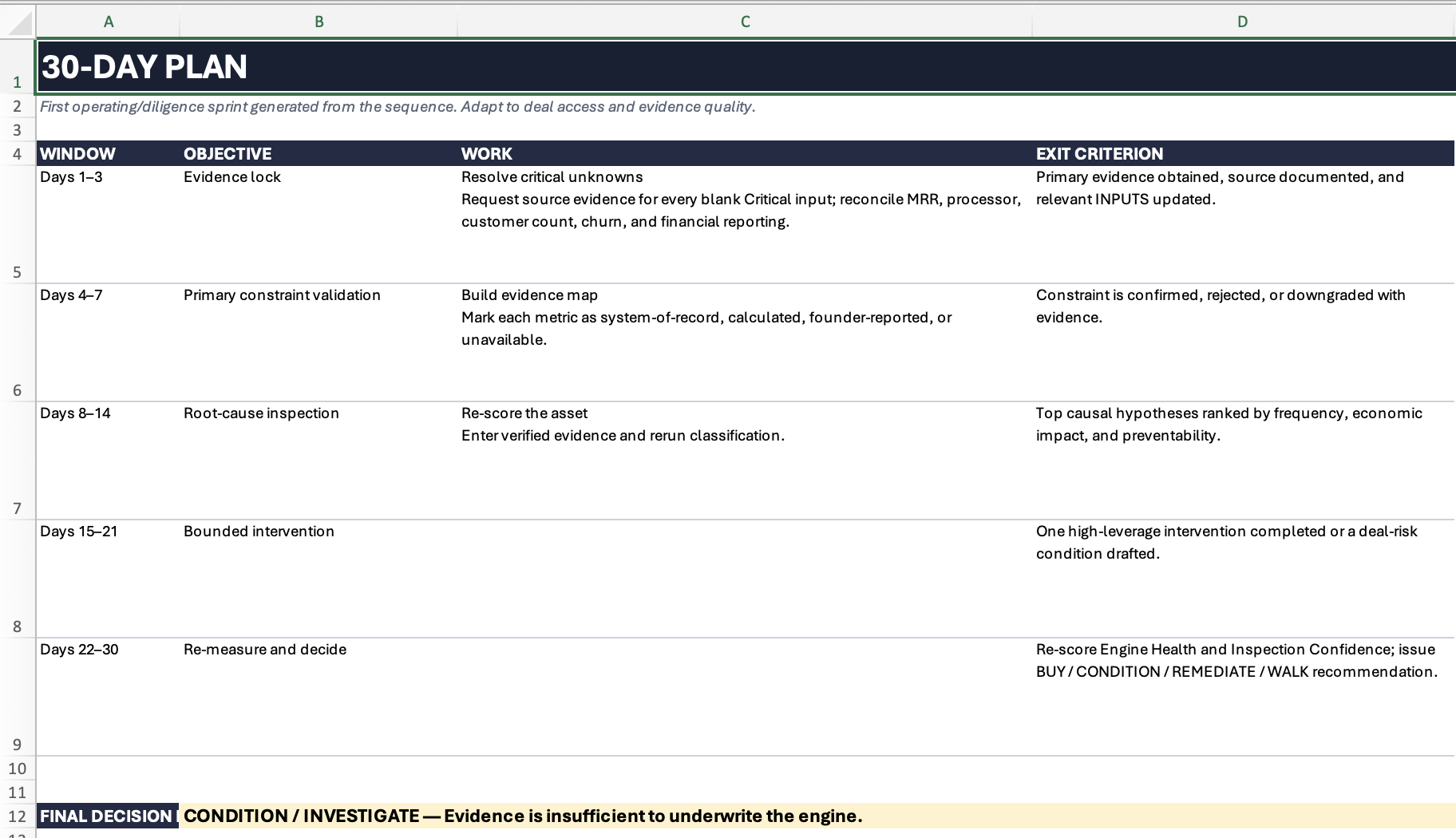Click 'Resolve critical unknowns' work cell
1456x838 pixels.
[745, 224]
